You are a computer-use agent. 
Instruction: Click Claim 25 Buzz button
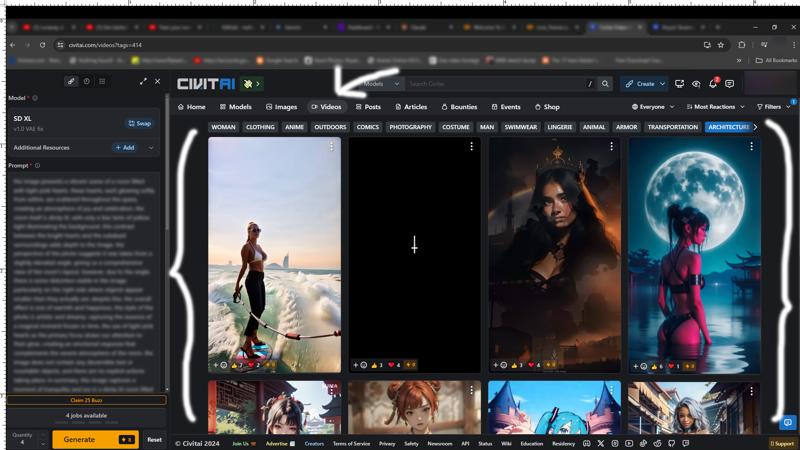click(x=86, y=400)
